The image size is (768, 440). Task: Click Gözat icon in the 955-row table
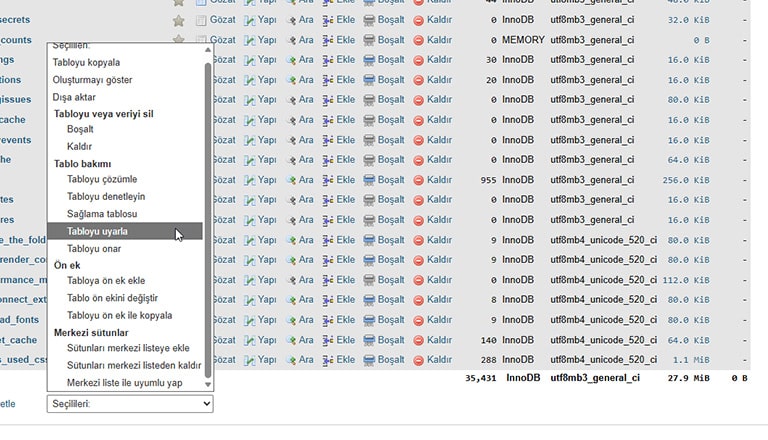tap(223, 180)
